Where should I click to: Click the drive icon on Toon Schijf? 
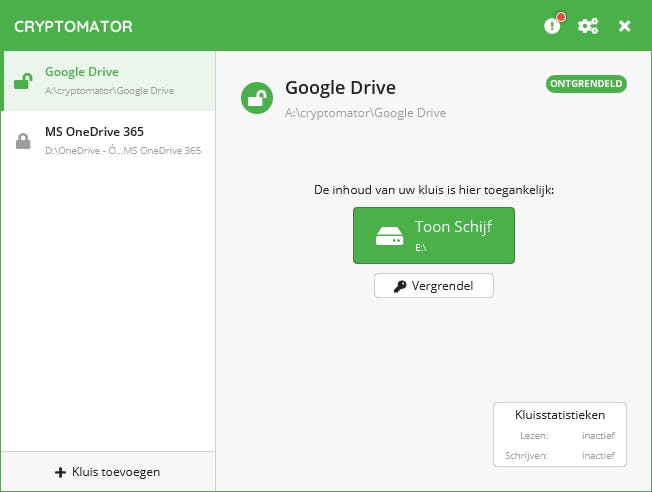click(x=390, y=236)
